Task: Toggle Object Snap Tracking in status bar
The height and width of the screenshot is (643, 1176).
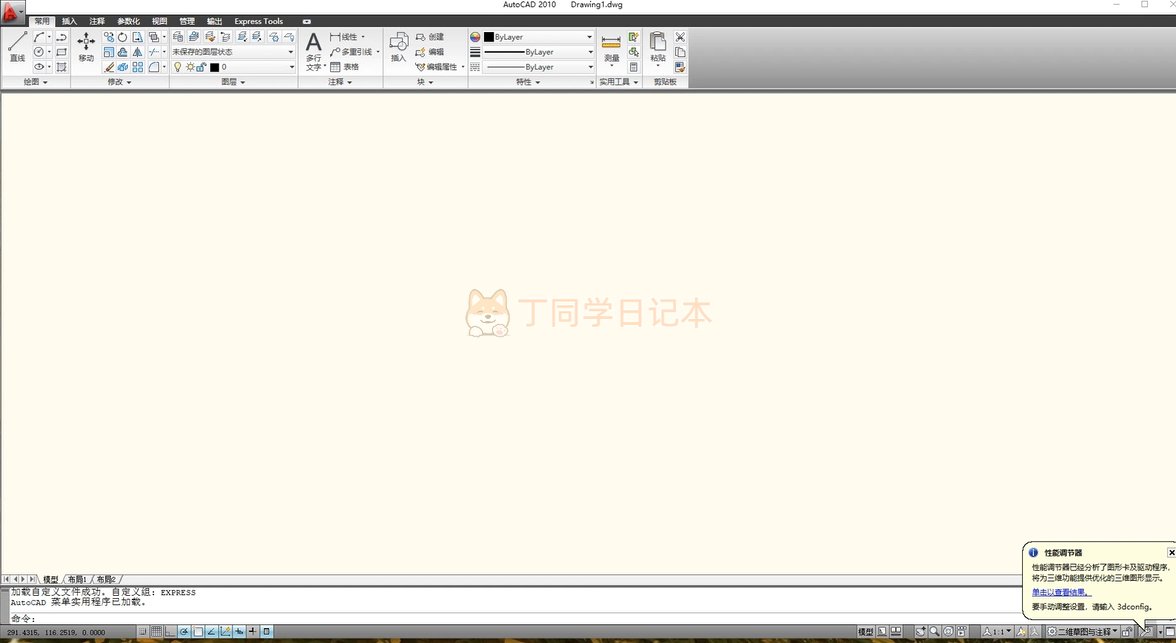Action: pyautogui.click(x=212, y=632)
